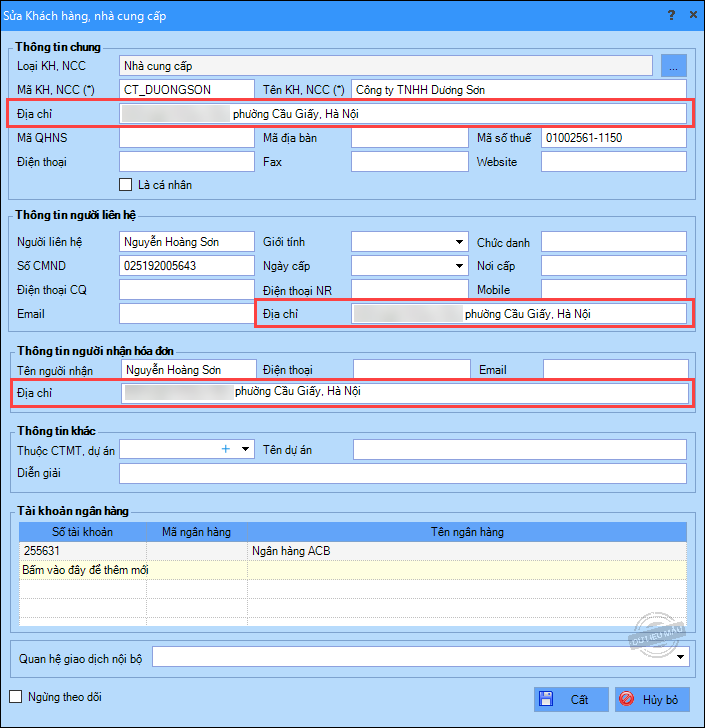Click the Điện thoại CQ field
705x728 pixels.
point(187,290)
